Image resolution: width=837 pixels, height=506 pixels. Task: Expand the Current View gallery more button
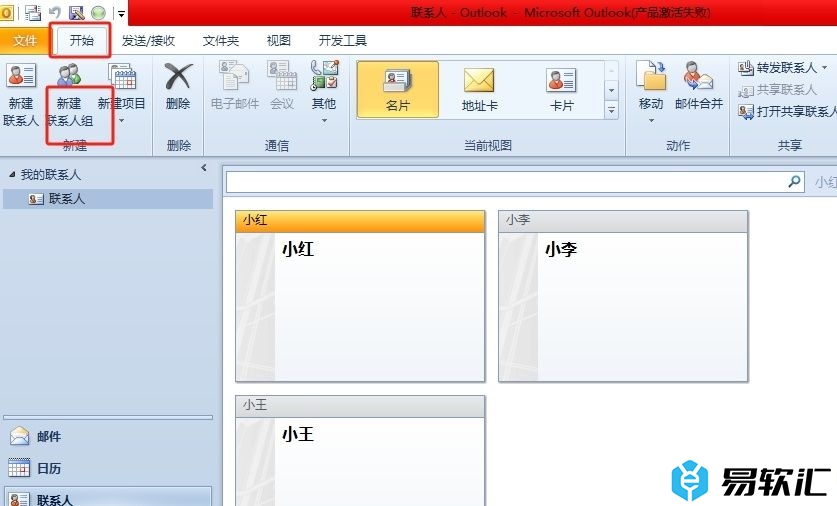tap(612, 110)
